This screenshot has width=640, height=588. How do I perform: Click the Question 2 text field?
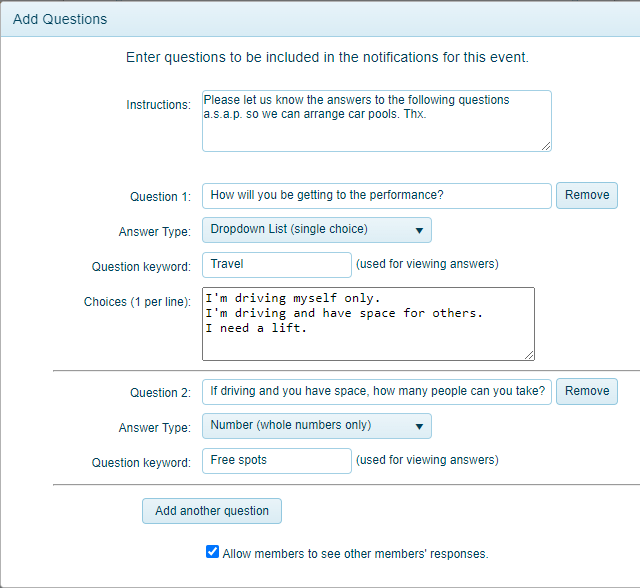(x=376, y=391)
